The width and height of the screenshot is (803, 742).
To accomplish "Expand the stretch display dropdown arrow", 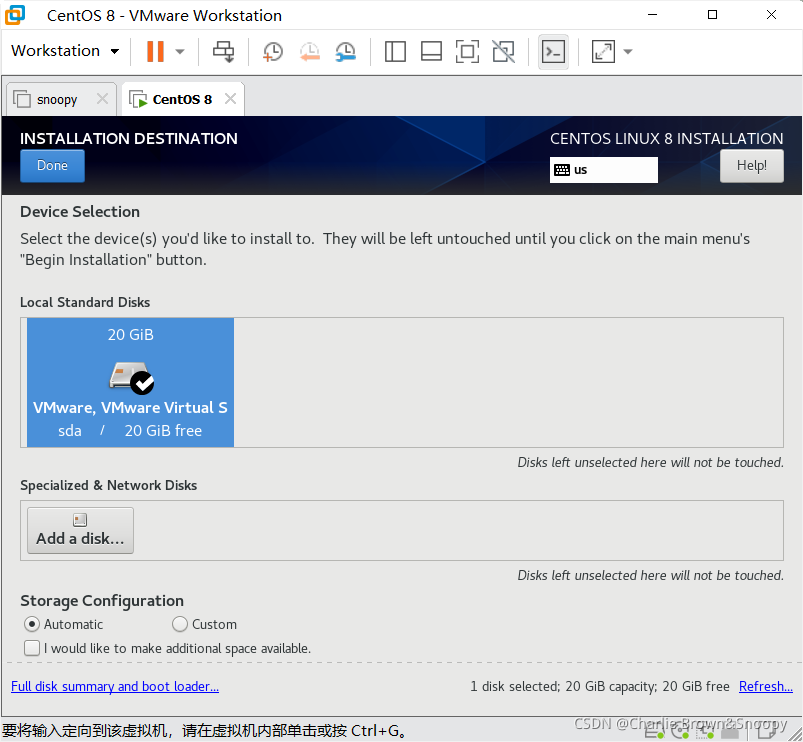I will 628,52.
